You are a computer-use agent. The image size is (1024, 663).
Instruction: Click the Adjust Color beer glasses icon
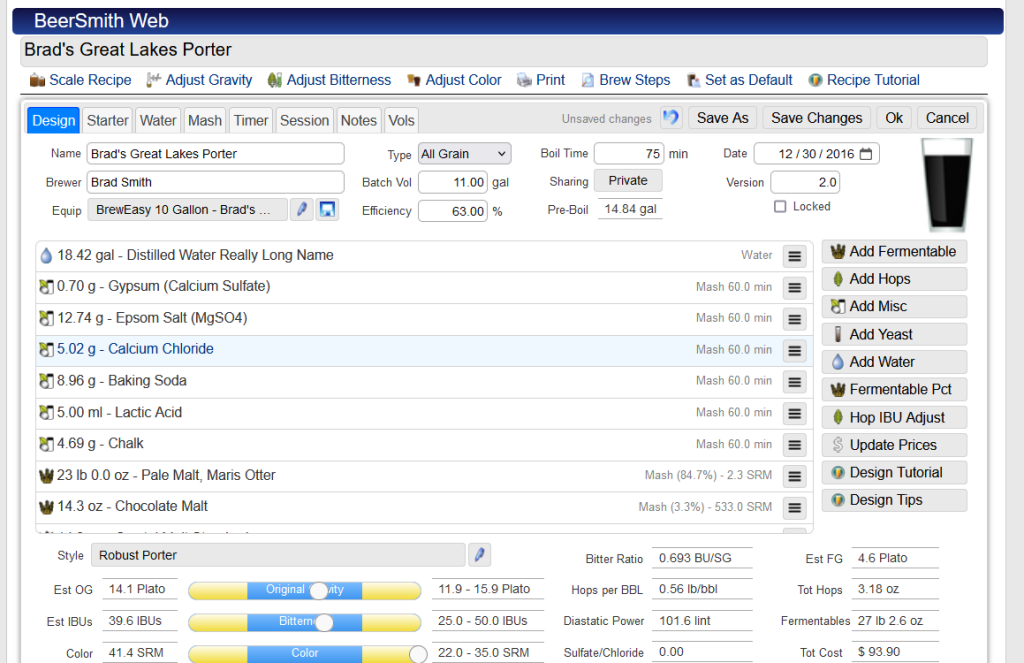413,80
